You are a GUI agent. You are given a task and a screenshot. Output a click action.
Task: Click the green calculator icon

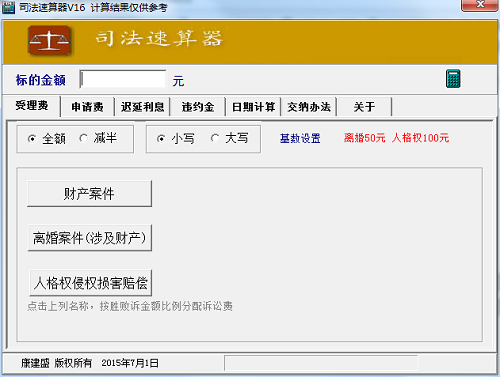pos(453,79)
